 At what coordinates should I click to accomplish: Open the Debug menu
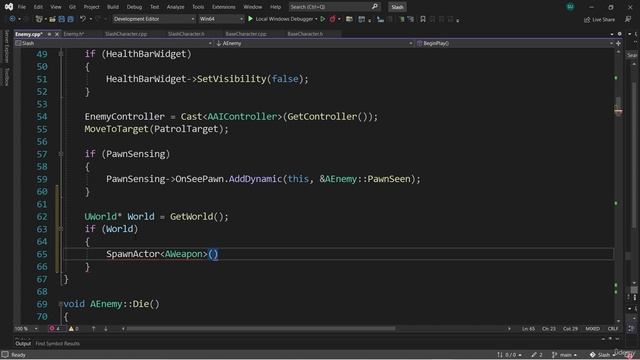(134, 7)
